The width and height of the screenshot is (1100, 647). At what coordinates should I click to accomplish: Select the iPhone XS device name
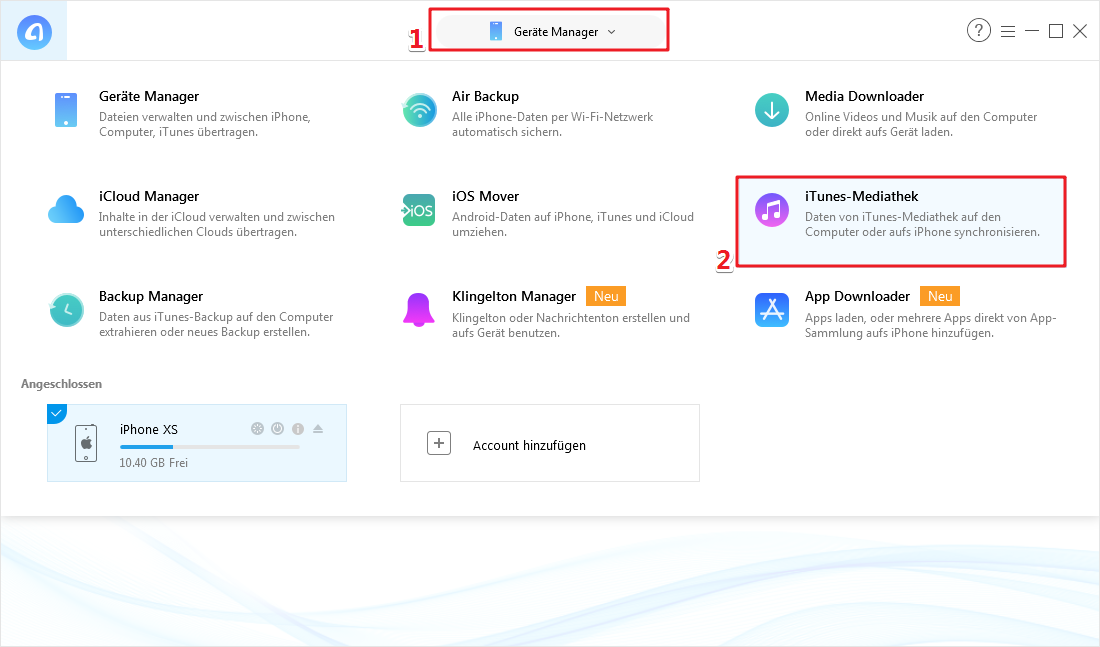click(x=149, y=429)
